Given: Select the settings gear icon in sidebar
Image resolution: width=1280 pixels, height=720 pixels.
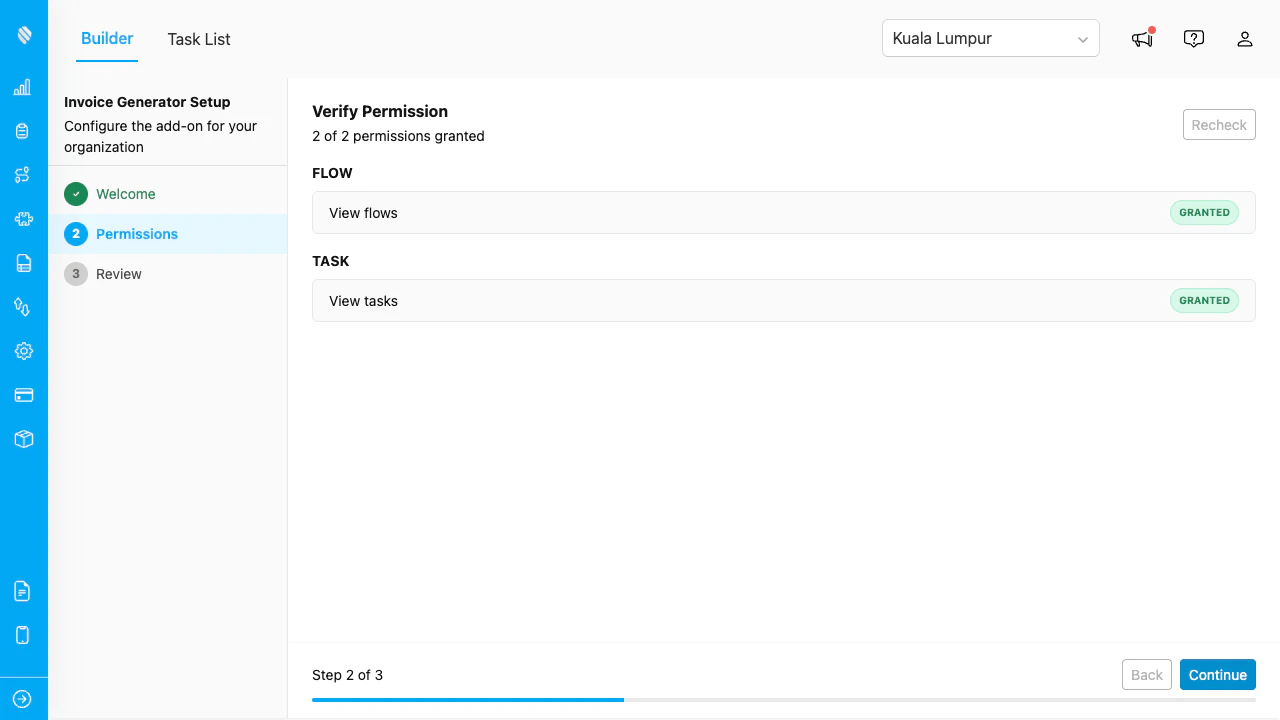Looking at the screenshot, I should click(22, 351).
